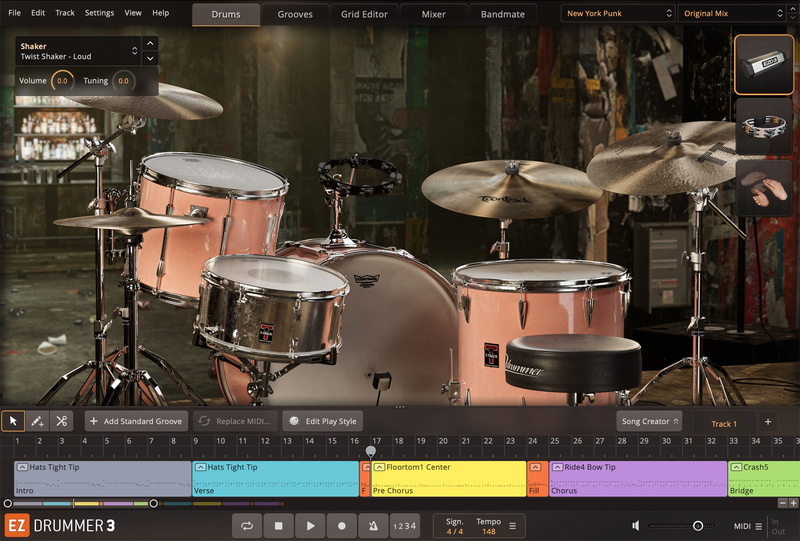Click the Toontrack crash cymbal
This screenshot has width=800, height=541.
coord(512,189)
